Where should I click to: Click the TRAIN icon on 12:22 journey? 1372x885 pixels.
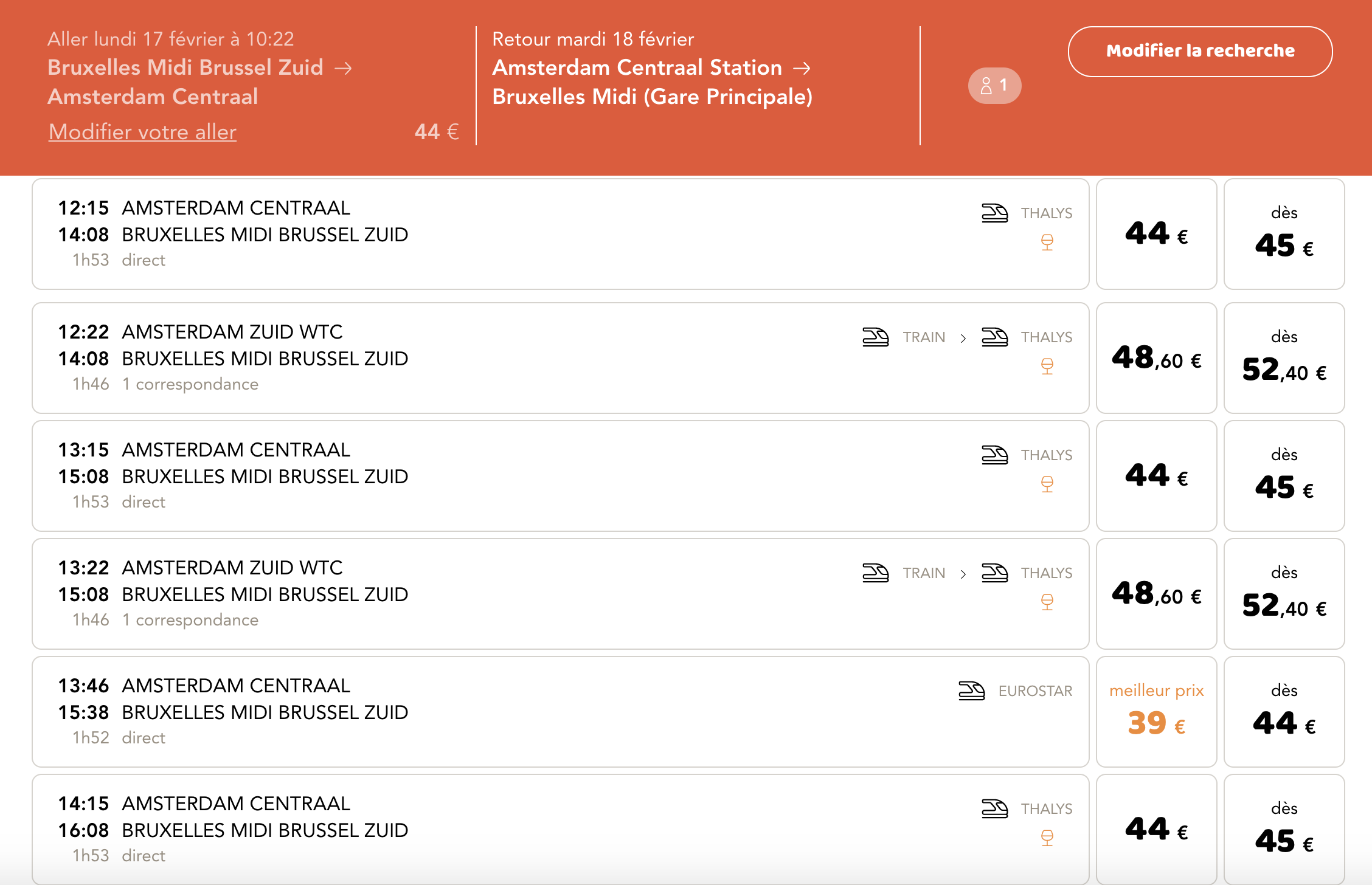[875, 337]
